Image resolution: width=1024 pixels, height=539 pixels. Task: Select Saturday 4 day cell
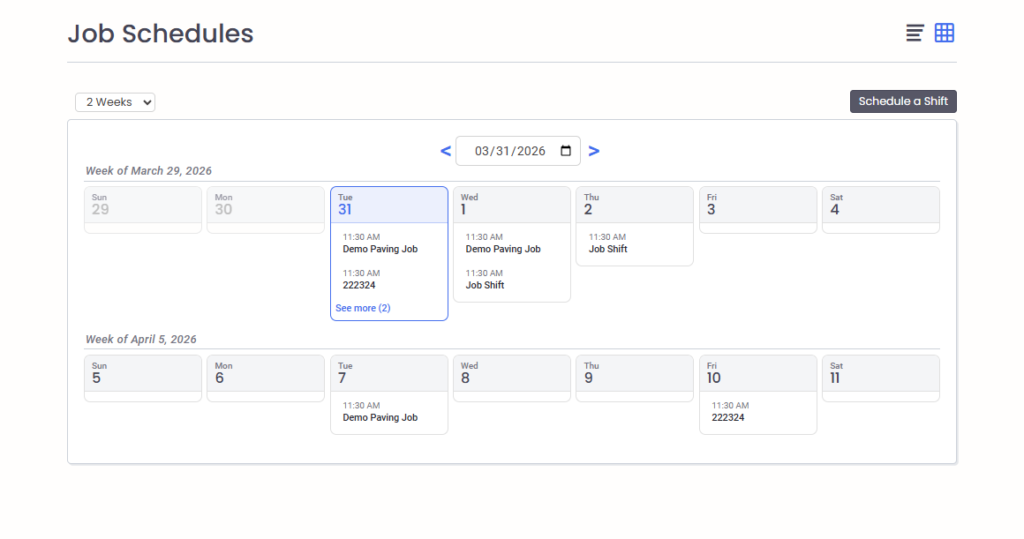(x=880, y=209)
